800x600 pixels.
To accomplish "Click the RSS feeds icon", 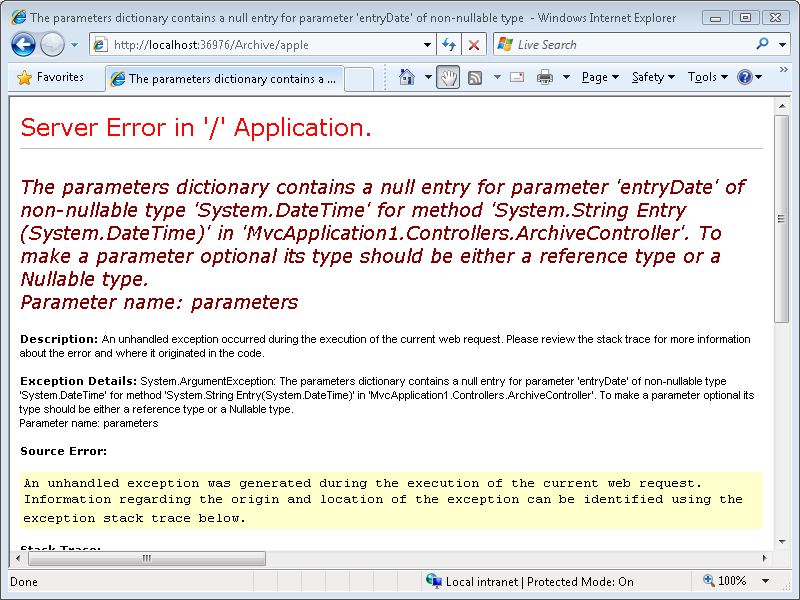I will pos(475,77).
